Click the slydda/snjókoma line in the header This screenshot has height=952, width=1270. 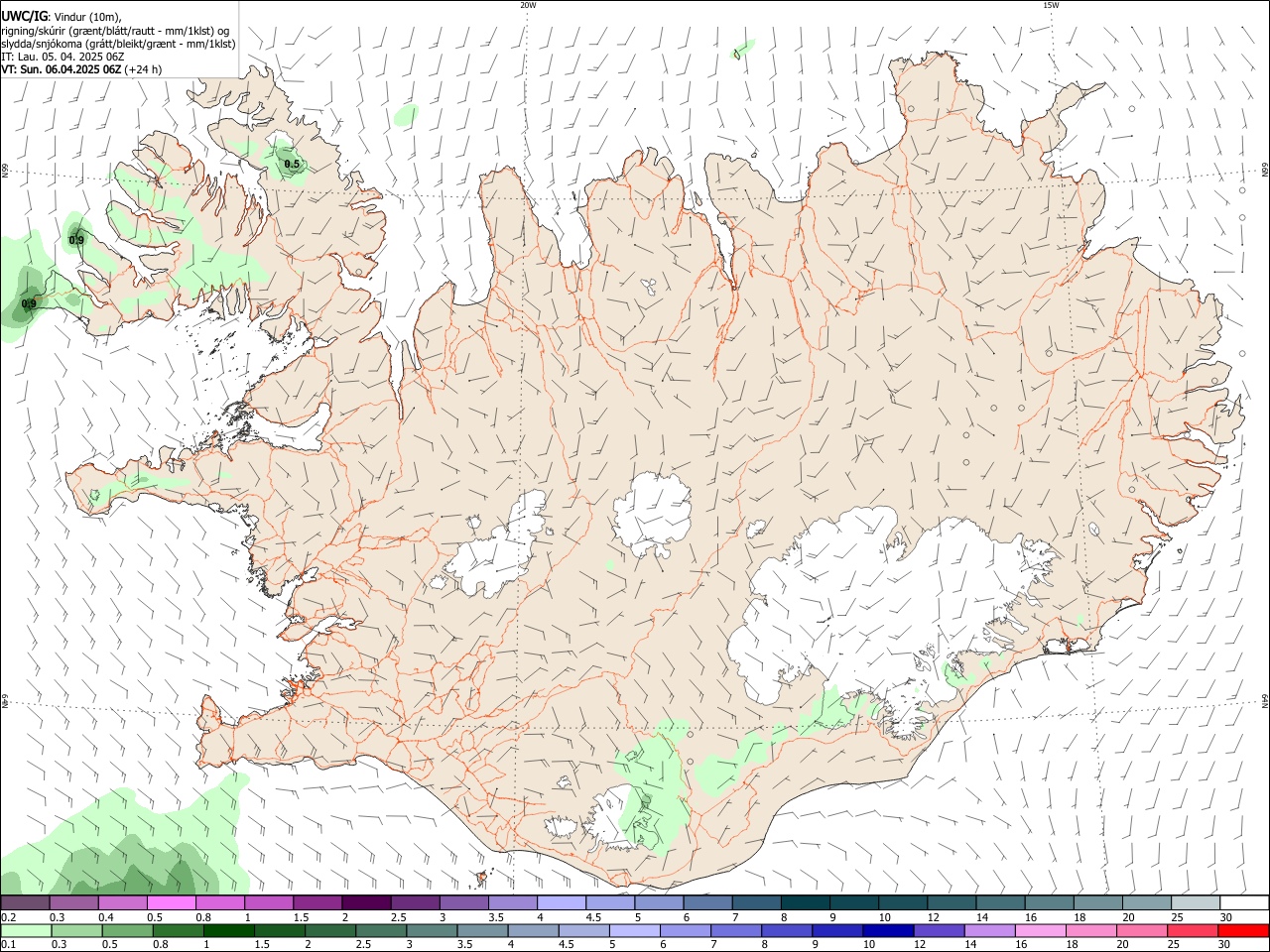(118, 44)
